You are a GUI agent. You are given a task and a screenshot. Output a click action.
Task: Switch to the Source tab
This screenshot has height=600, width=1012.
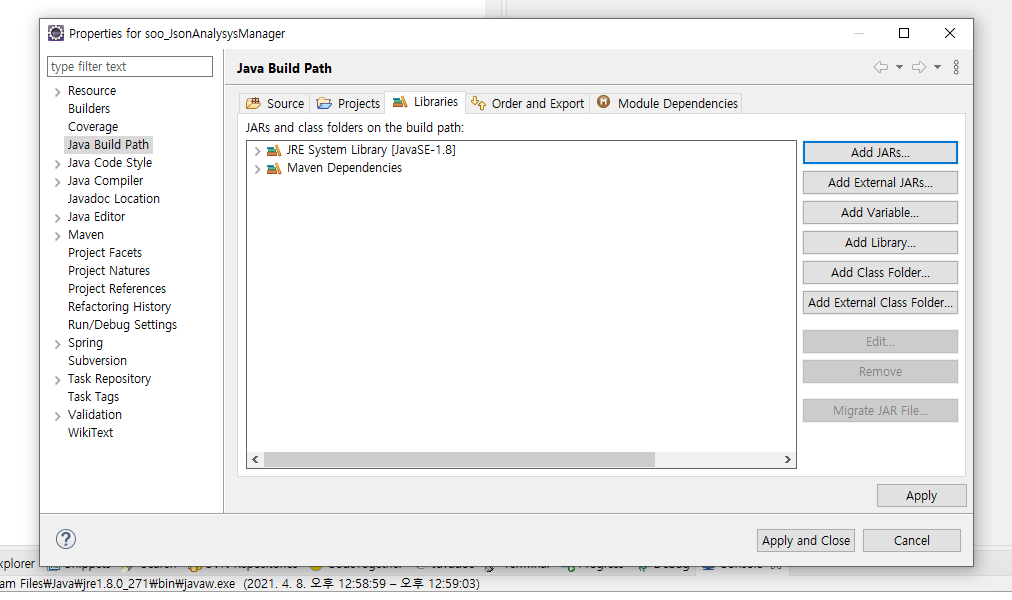pos(275,103)
